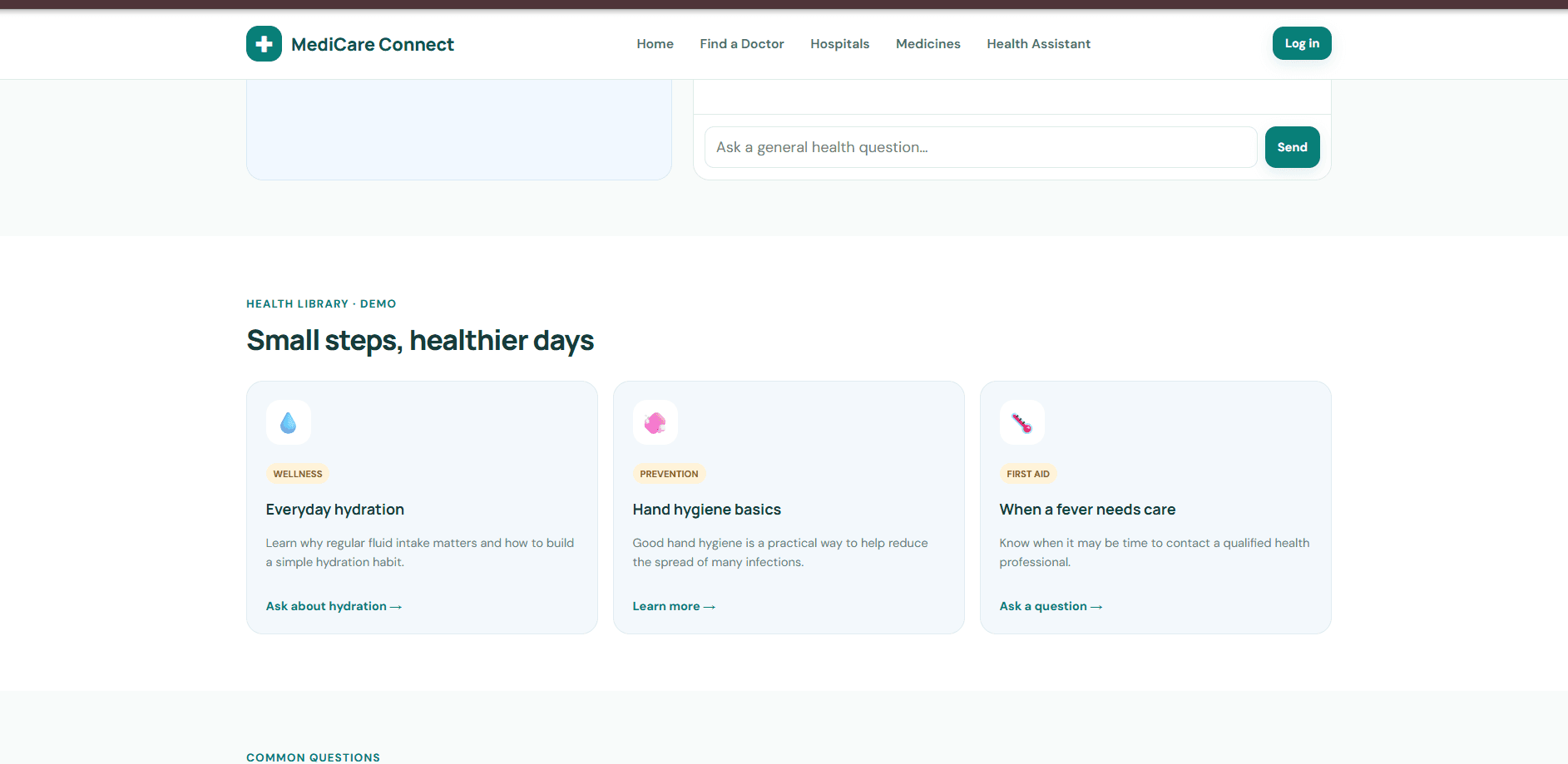
Task: Click the thermometer fever icon
Action: tap(1022, 422)
